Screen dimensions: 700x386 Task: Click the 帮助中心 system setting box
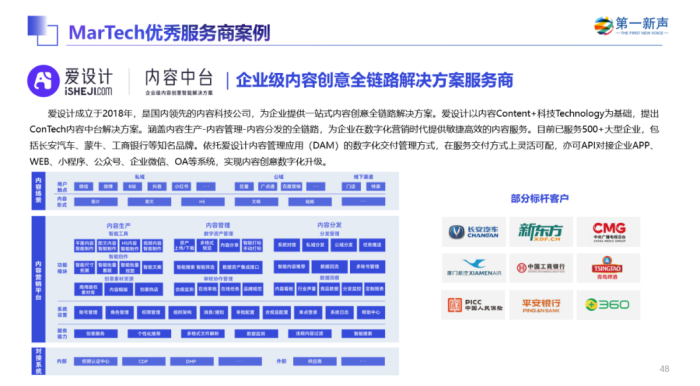pos(371,312)
